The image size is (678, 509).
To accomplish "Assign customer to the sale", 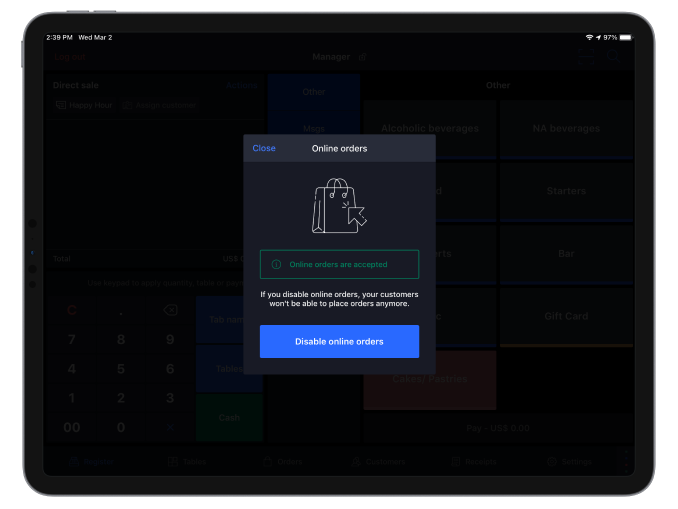I will tap(160, 105).
